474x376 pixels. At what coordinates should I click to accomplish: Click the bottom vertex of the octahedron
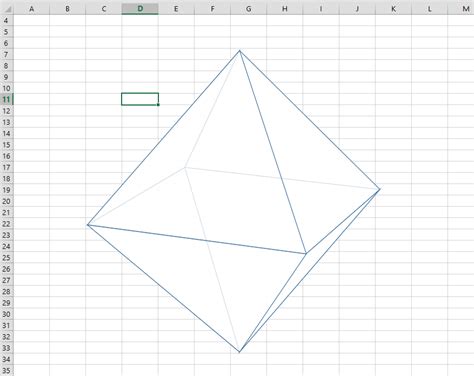click(x=239, y=352)
